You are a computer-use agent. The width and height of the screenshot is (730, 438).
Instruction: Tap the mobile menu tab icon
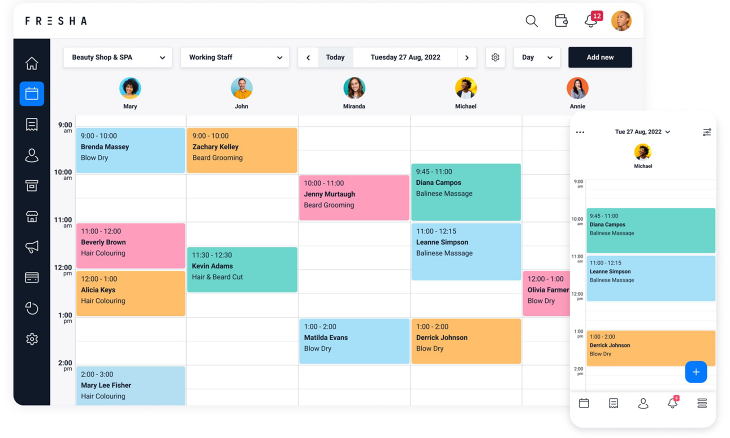(702, 403)
